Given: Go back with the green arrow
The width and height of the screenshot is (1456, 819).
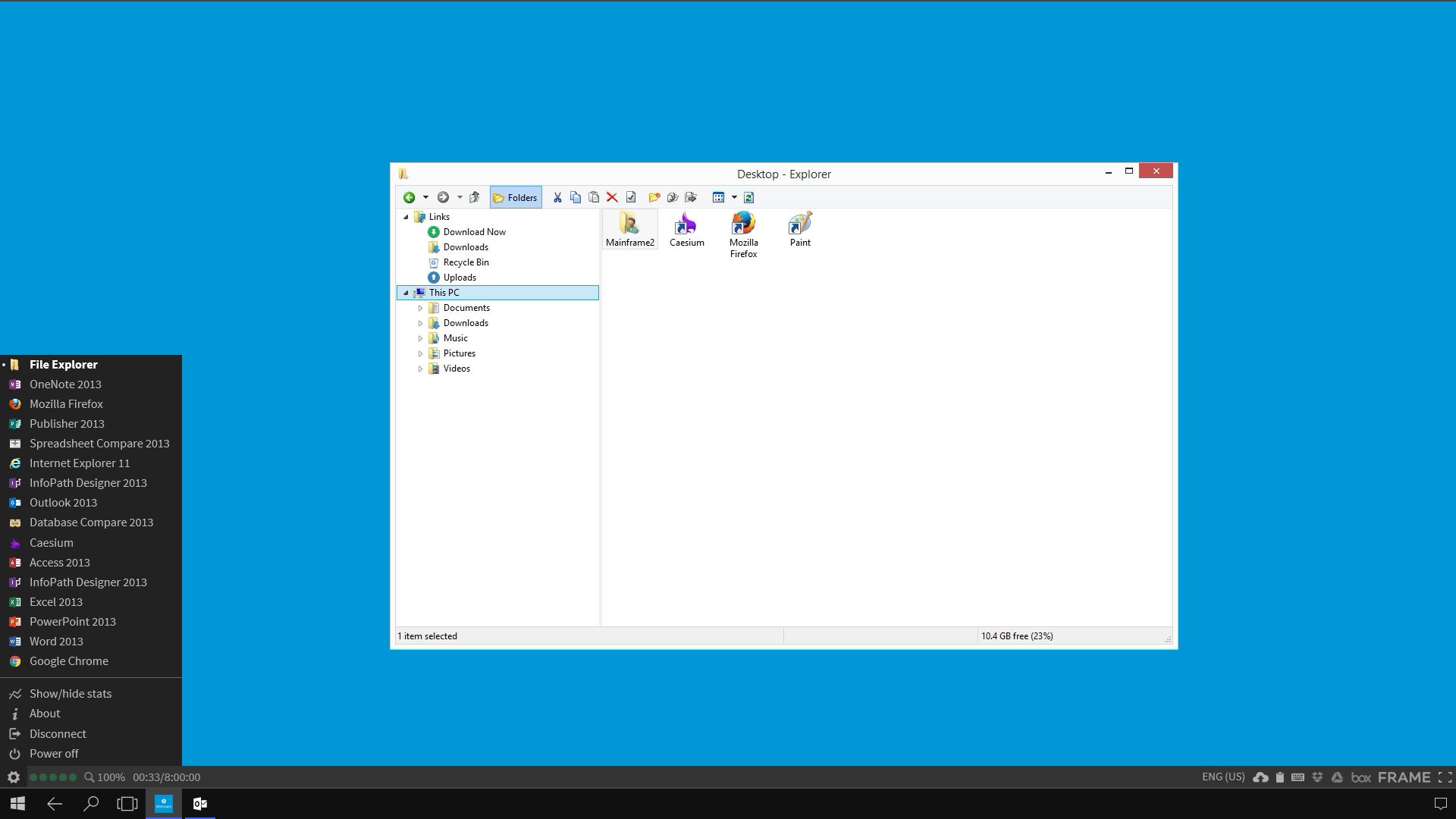Looking at the screenshot, I should [x=409, y=197].
